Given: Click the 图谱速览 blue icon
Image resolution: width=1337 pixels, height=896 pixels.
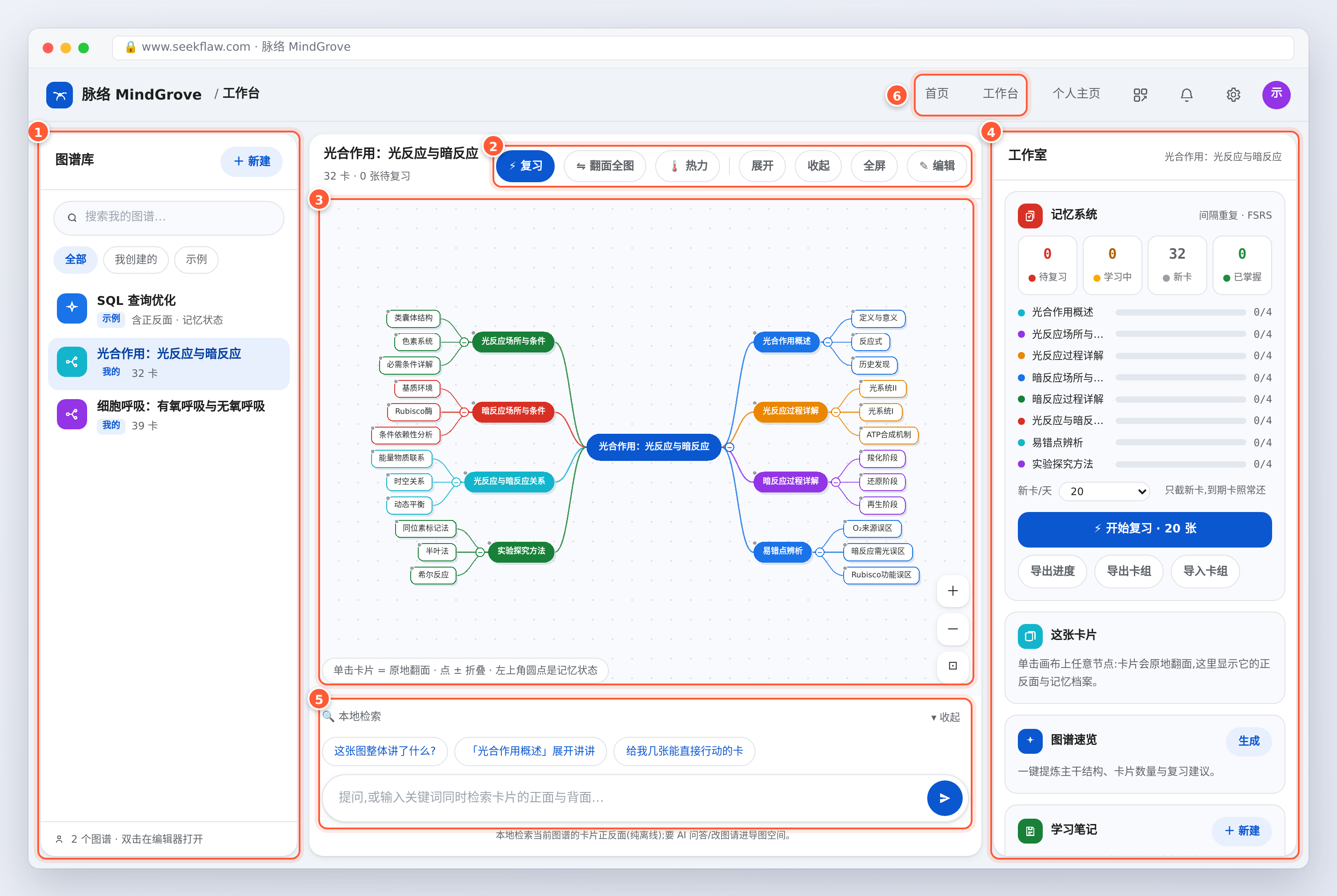Looking at the screenshot, I should (x=1029, y=740).
